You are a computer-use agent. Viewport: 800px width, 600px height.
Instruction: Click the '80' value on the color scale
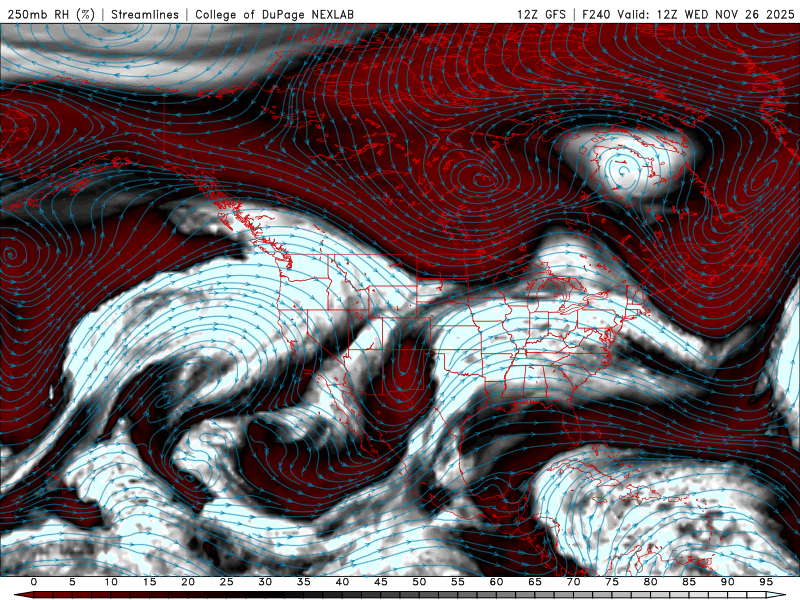(x=651, y=582)
